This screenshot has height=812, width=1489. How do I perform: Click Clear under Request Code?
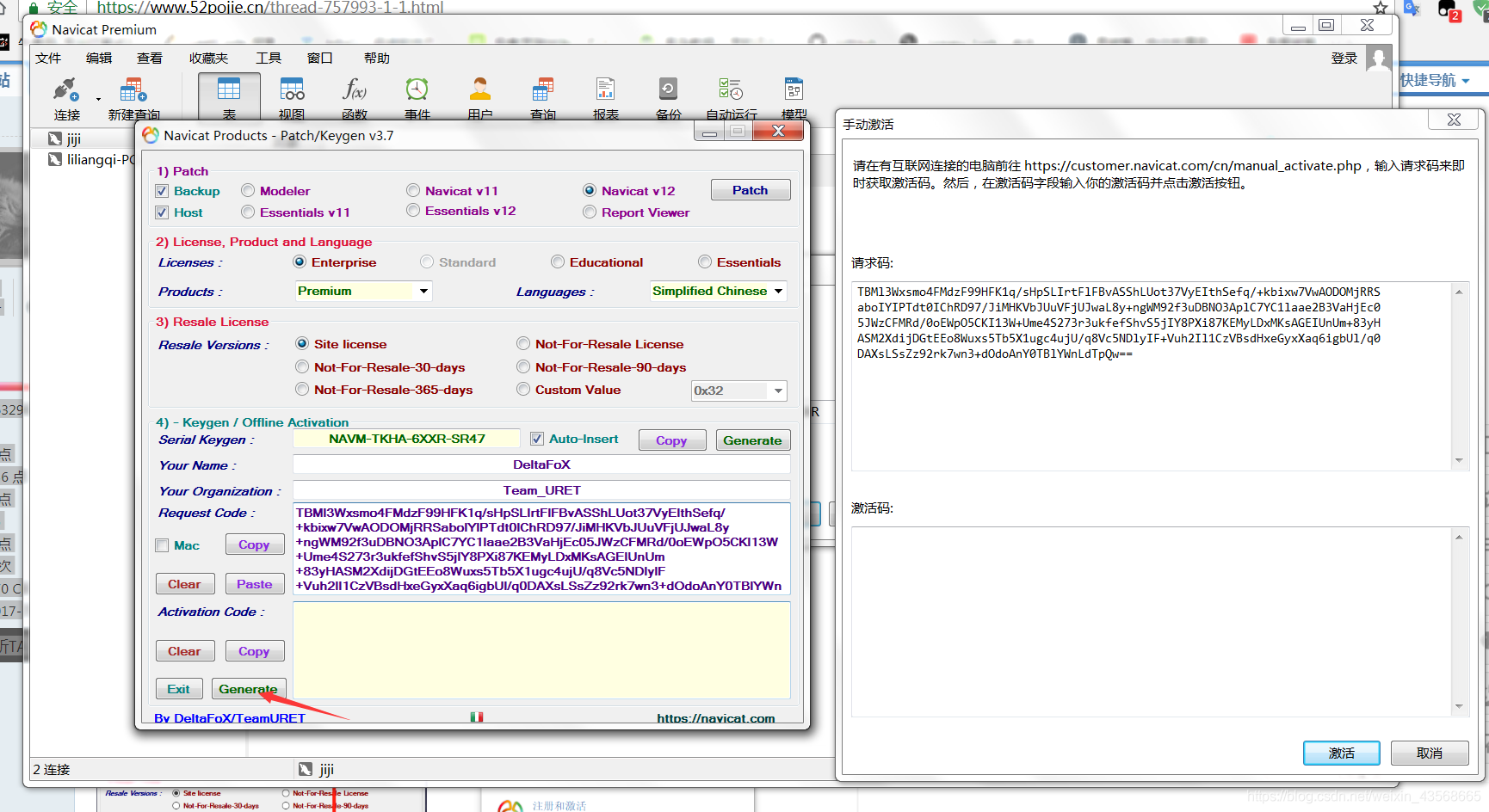185,584
